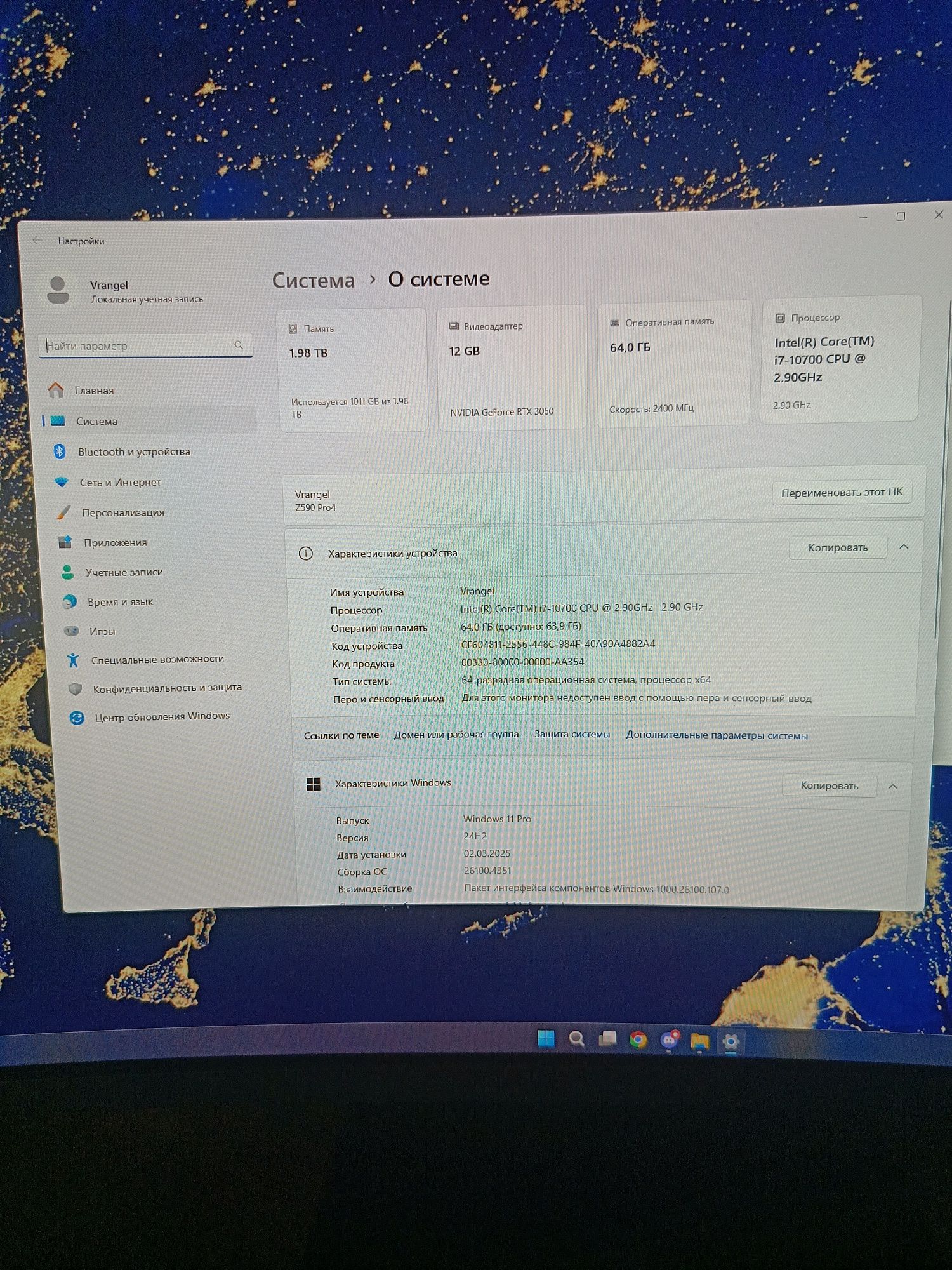Image resolution: width=952 pixels, height=1270 pixels.
Task: Click the Учетные записи person icon
Action: pyautogui.click(x=67, y=571)
